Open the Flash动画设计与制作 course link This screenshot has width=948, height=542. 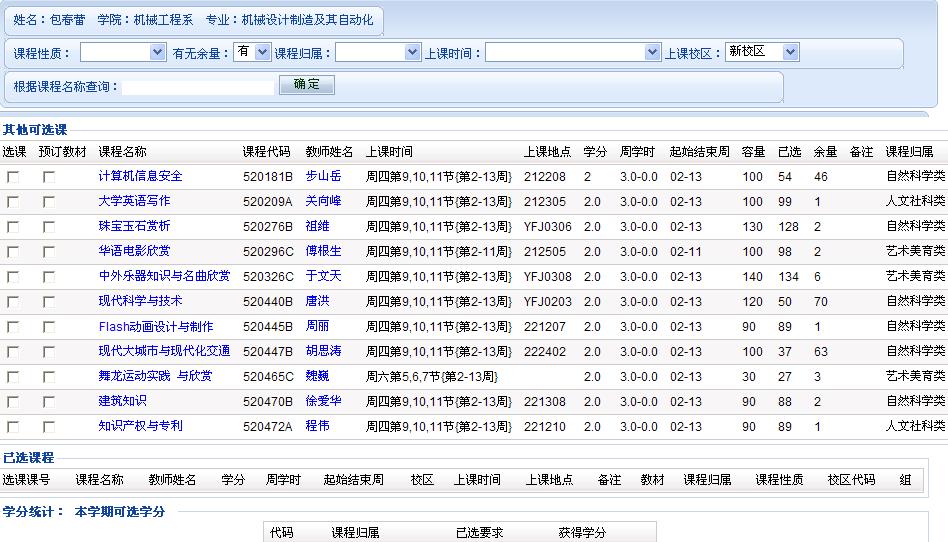click(155, 326)
